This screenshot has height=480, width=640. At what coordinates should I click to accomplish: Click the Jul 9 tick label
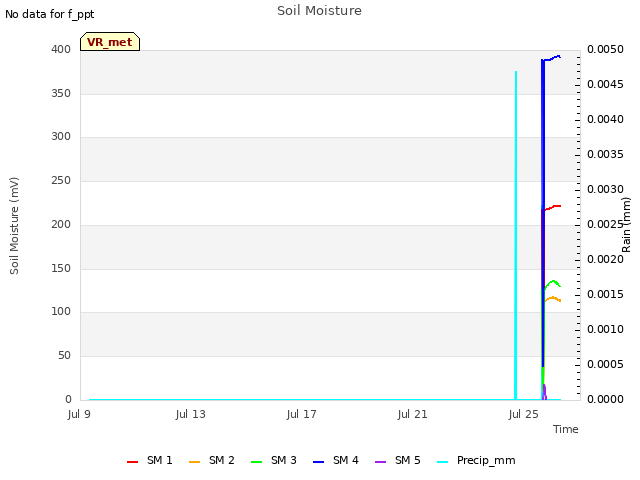(79, 414)
